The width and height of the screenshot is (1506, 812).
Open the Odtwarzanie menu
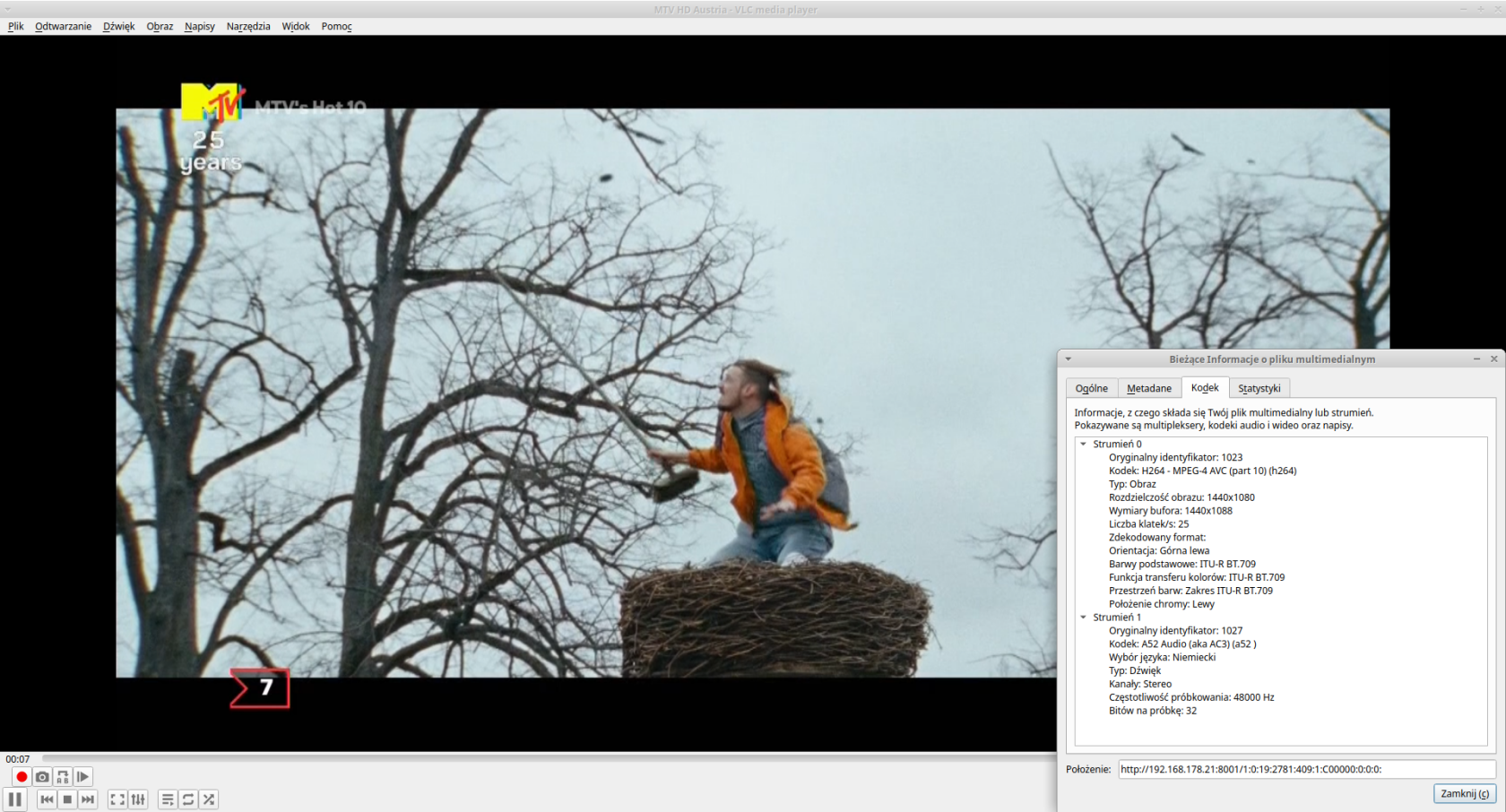64,26
